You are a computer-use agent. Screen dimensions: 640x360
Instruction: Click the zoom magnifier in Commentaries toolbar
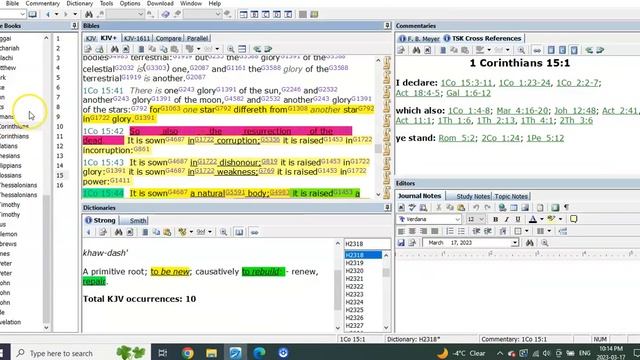click(521, 50)
